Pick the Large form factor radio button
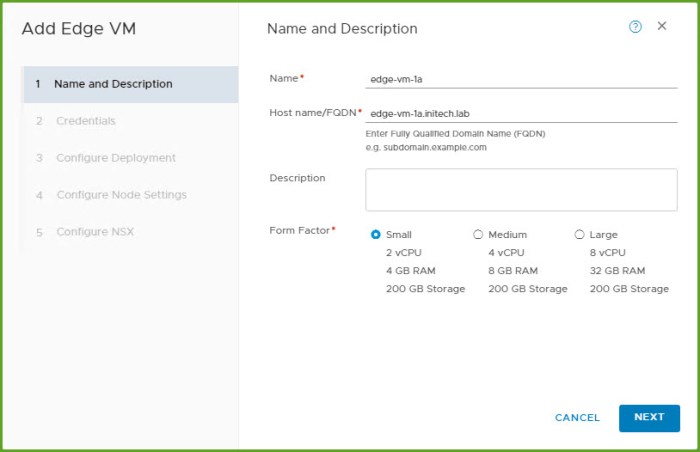The width and height of the screenshot is (700, 452). click(x=579, y=235)
